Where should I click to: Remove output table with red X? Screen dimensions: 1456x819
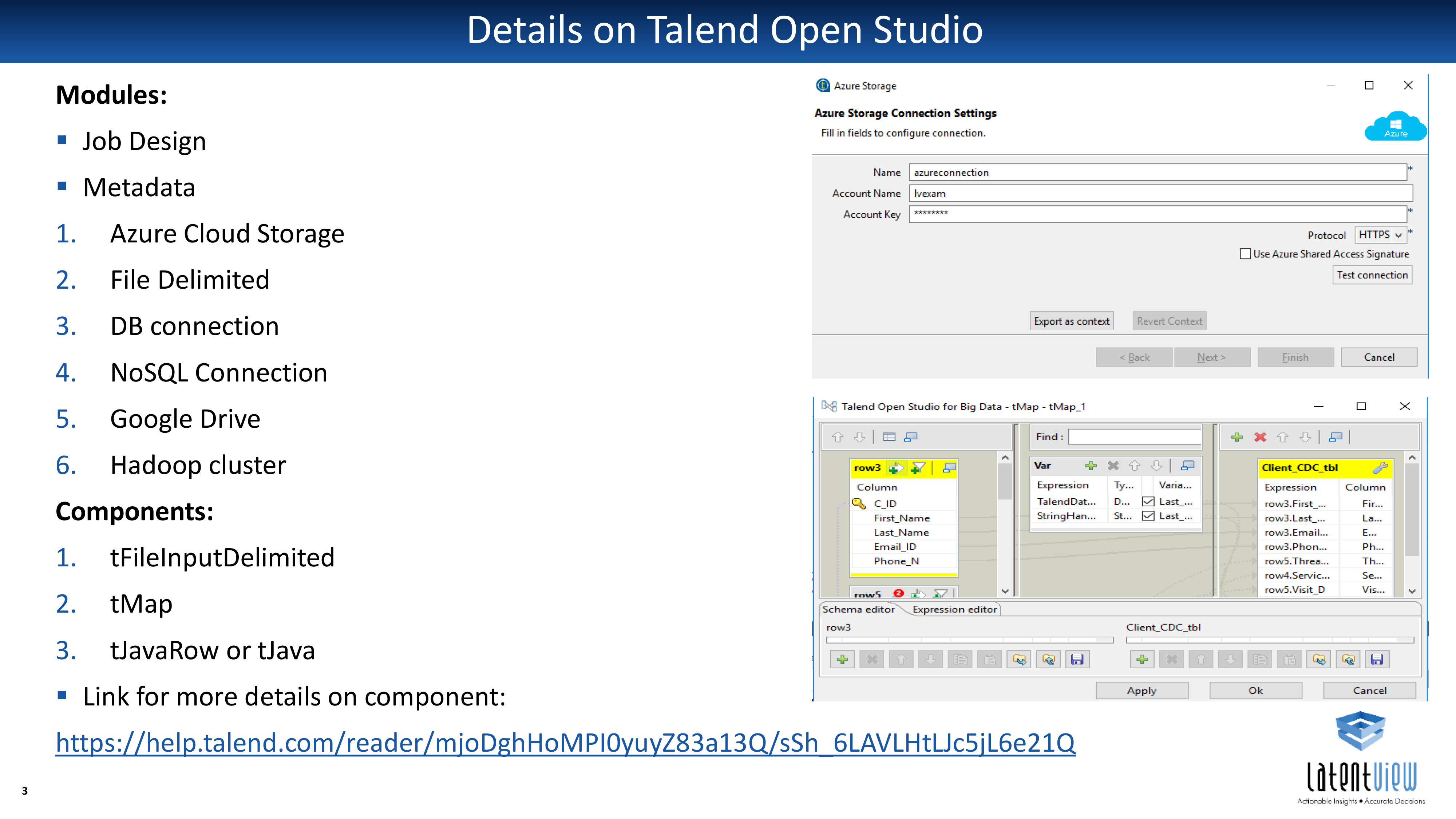1260,437
